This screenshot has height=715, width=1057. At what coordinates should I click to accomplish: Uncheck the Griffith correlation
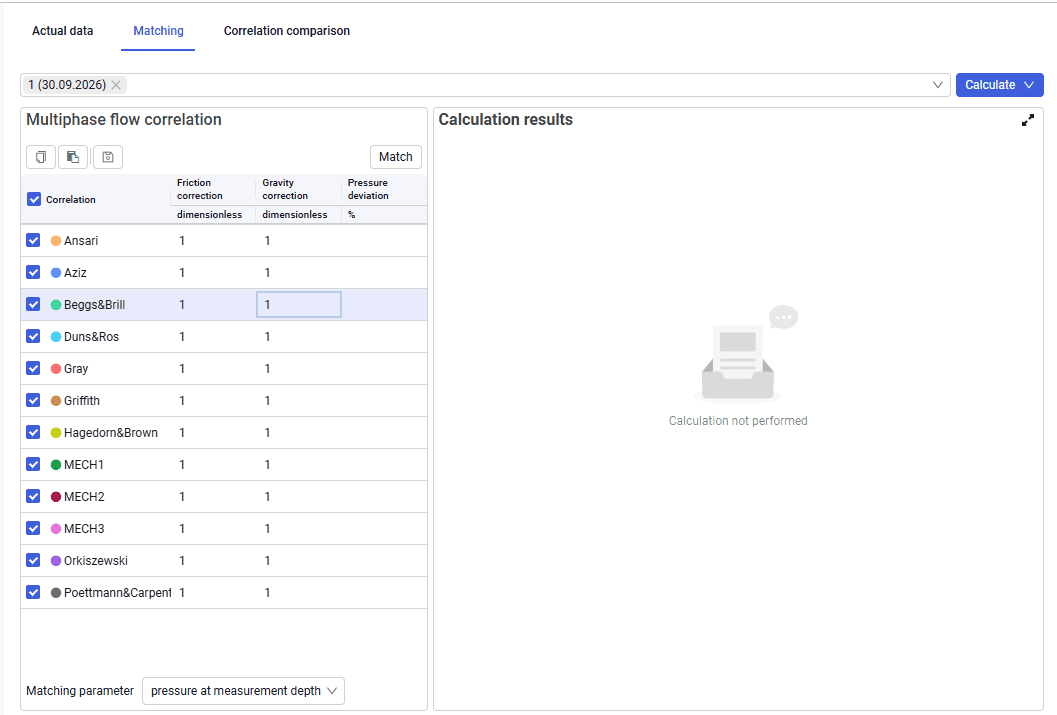[33, 400]
